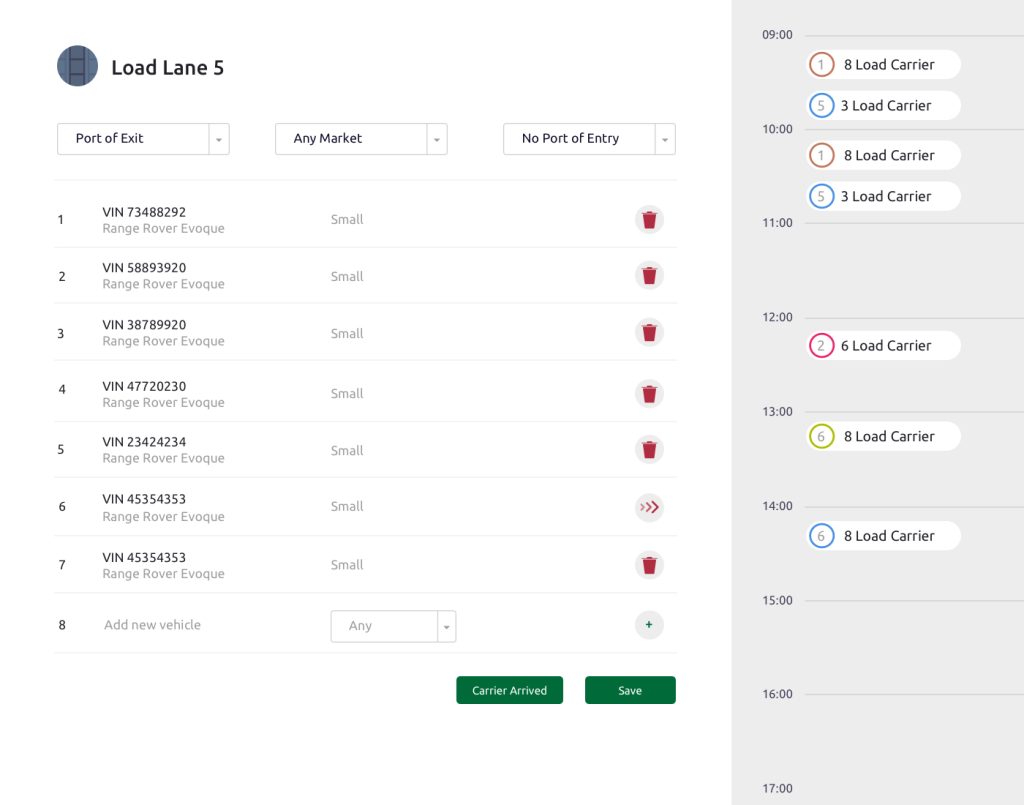
Task: Delete the VIN 38789920 entry
Action: click(649, 333)
